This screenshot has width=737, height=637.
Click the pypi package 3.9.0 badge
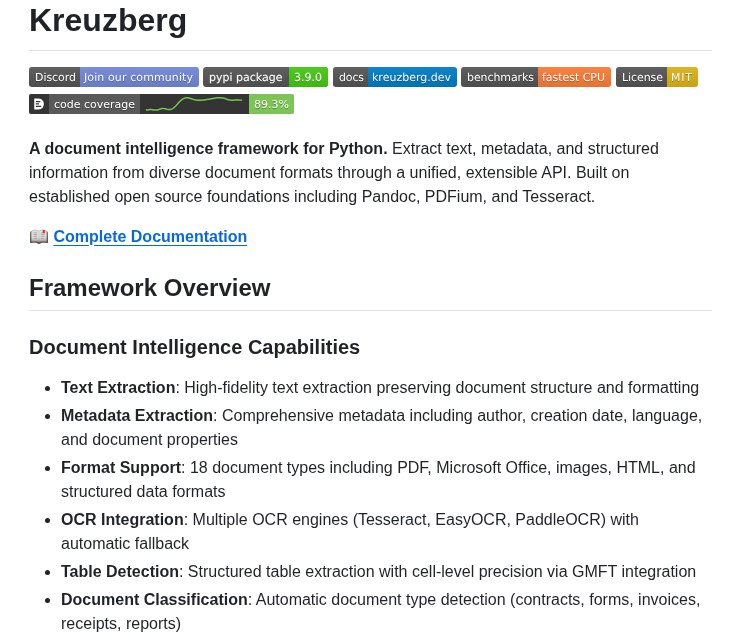tap(265, 77)
